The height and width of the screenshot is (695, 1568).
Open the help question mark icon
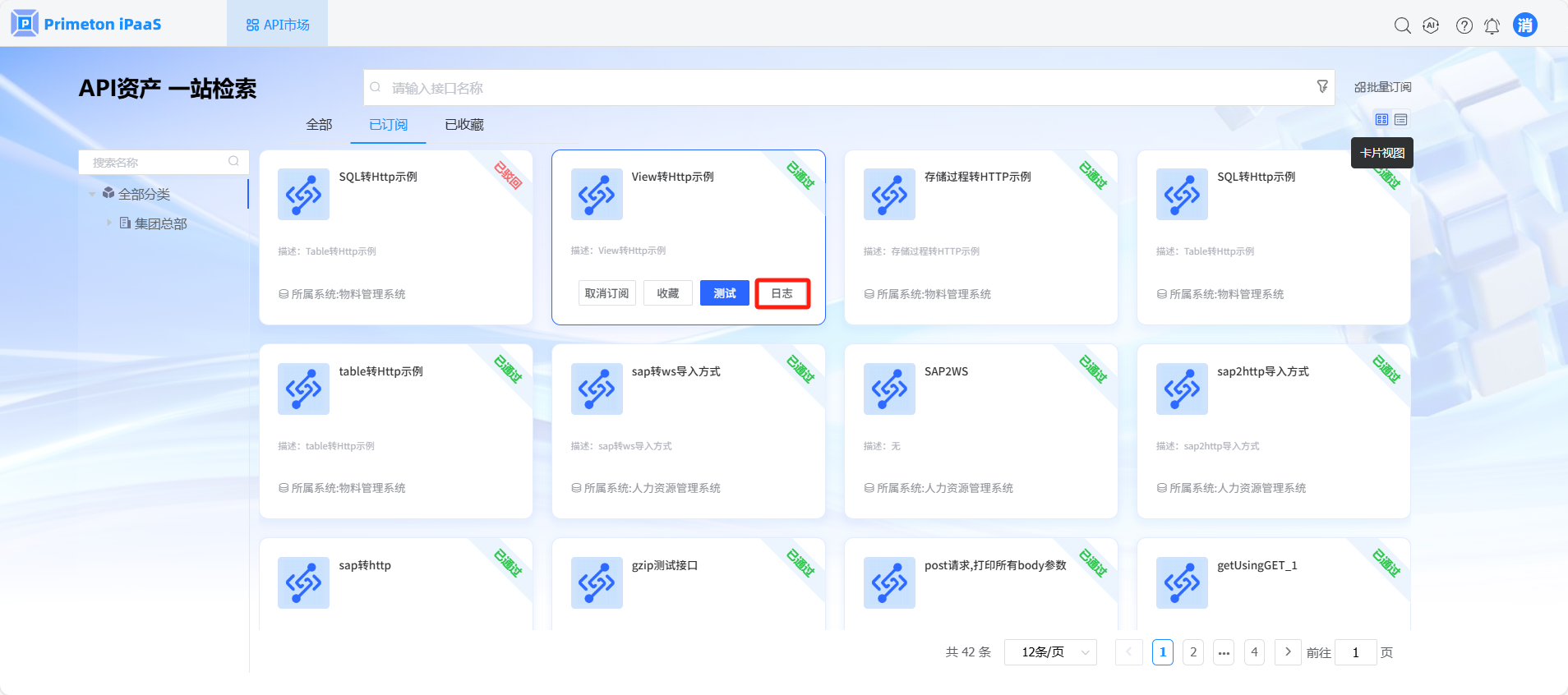click(x=1464, y=25)
